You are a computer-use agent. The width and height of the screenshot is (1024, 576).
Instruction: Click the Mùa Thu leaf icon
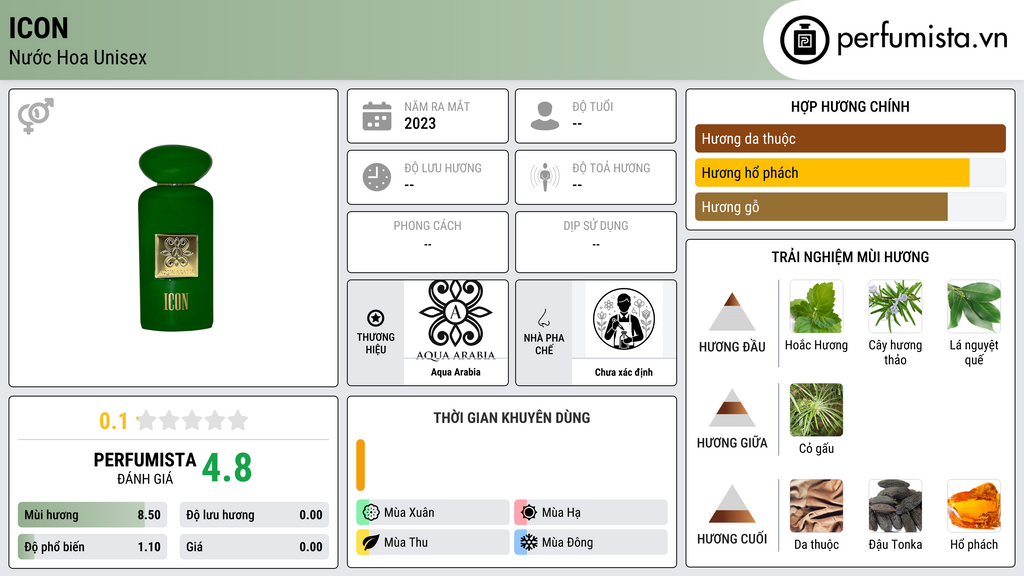371,542
